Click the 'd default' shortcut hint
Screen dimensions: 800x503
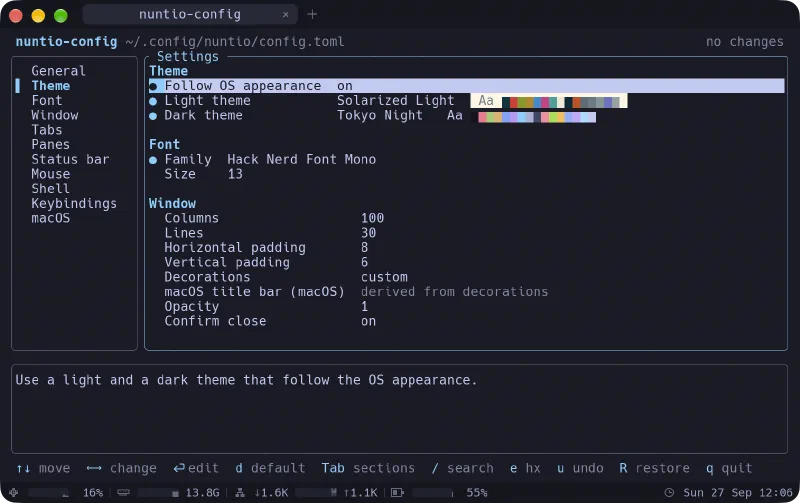point(270,468)
